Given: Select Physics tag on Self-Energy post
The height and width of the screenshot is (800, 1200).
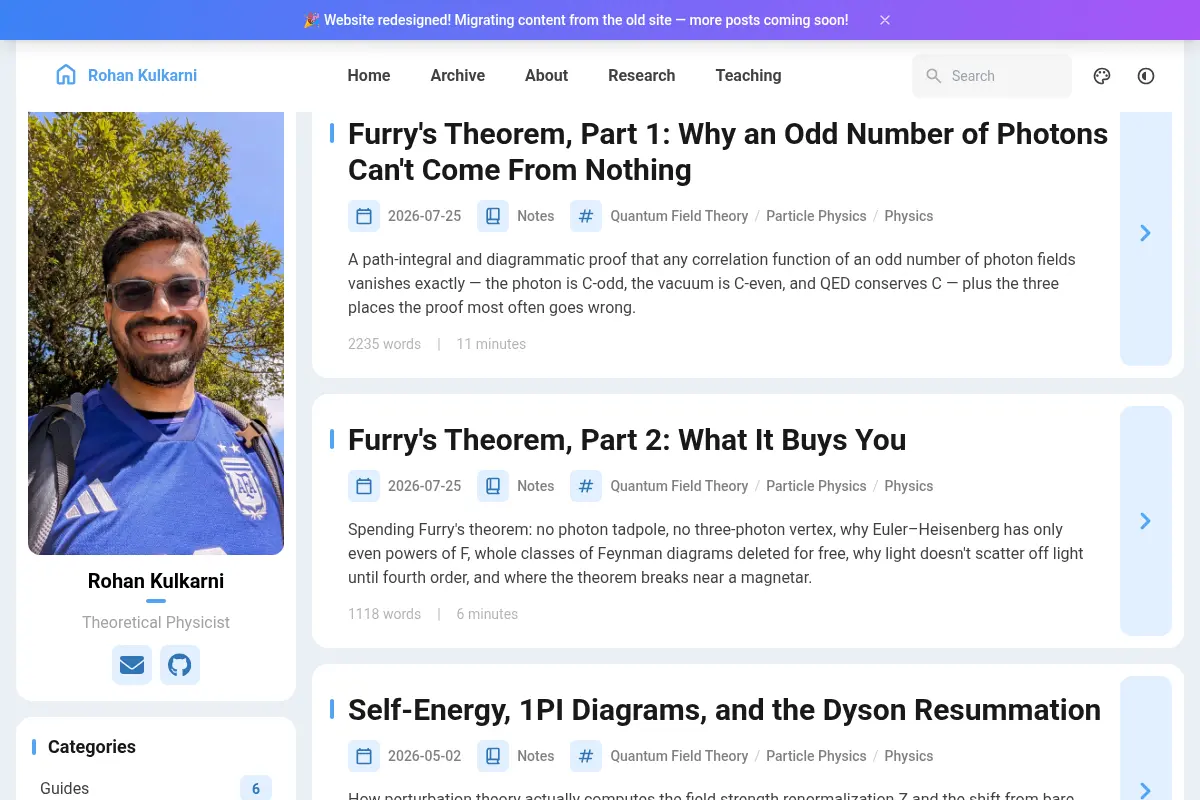Looking at the screenshot, I should pos(909,756).
